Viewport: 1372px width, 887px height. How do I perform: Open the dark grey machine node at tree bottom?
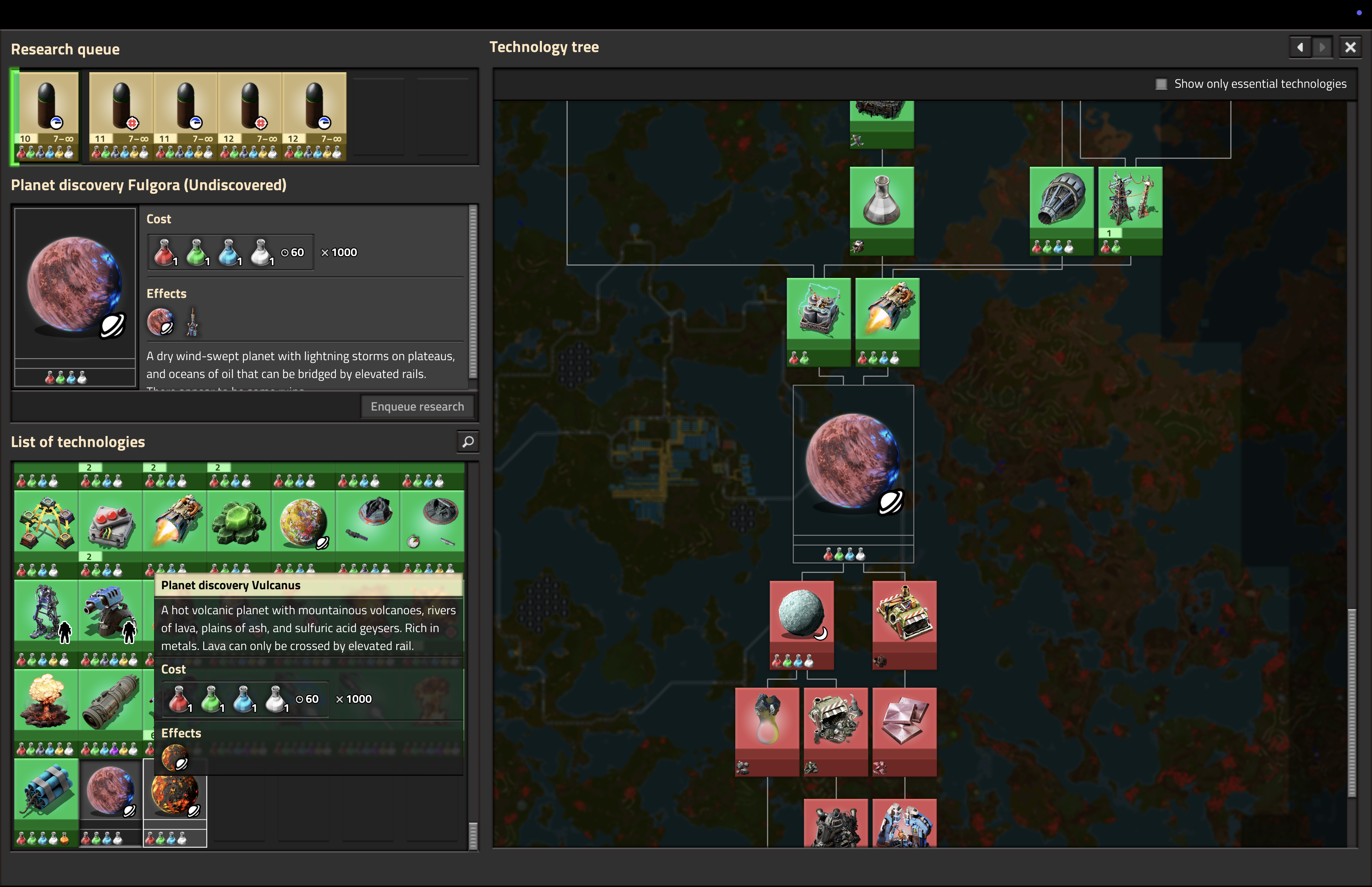click(836, 823)
